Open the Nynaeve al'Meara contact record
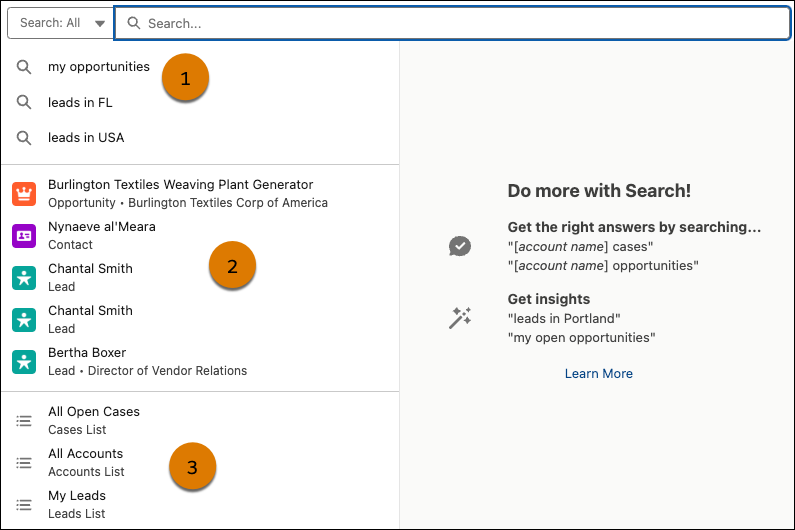 point(102,227)
